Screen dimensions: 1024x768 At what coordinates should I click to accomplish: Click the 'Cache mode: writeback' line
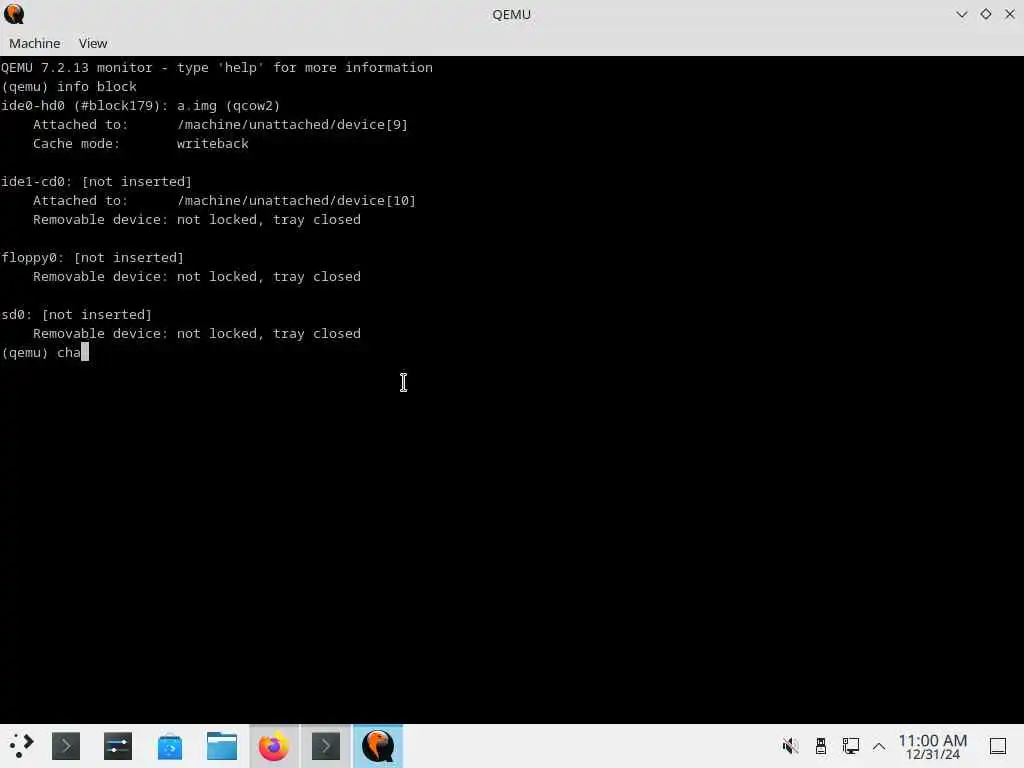click(140, 144)
